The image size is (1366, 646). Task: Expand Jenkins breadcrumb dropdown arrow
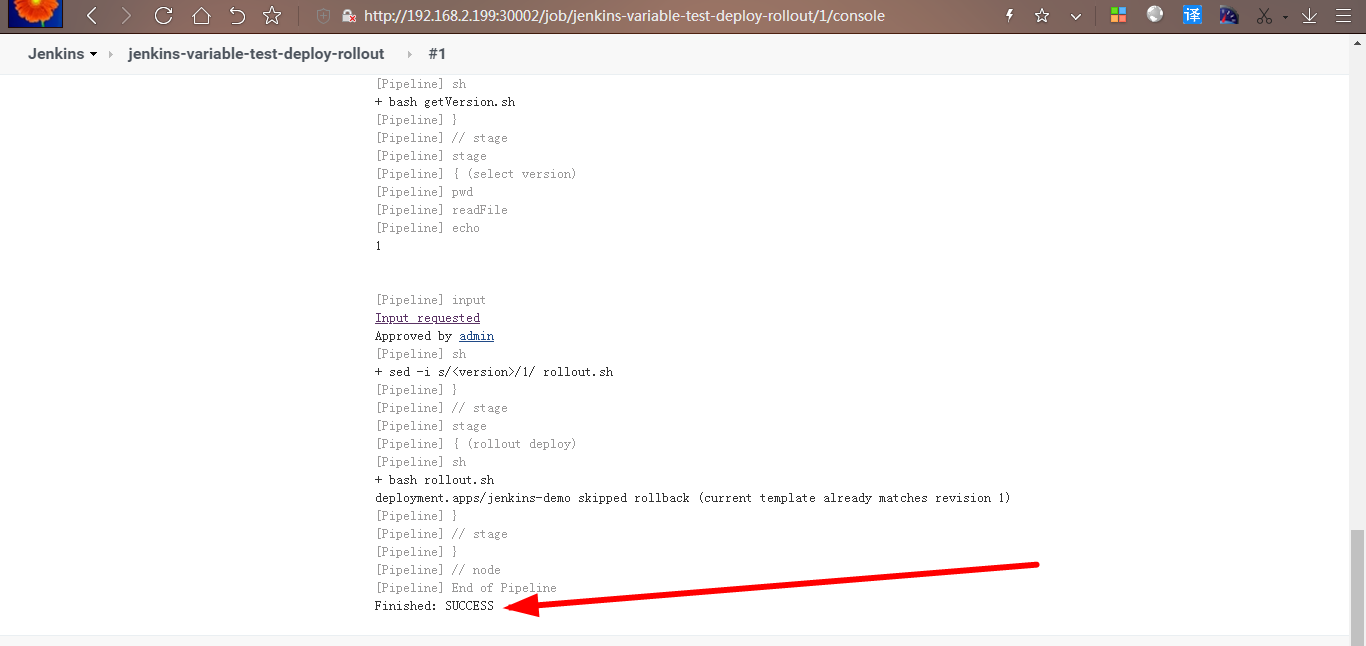pyautogui.click(x=94, y=55)
